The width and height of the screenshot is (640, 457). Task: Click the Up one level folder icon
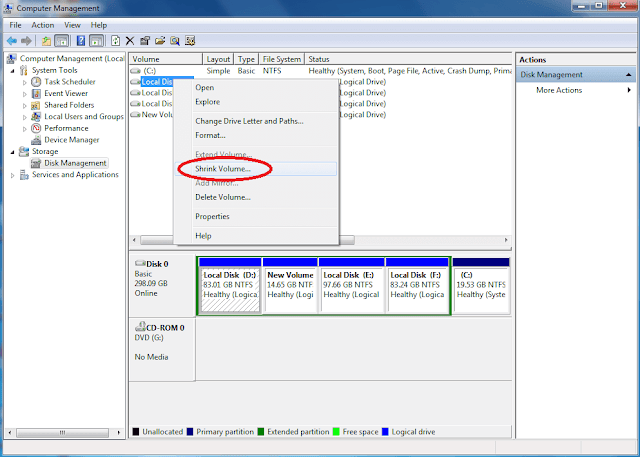46,41
